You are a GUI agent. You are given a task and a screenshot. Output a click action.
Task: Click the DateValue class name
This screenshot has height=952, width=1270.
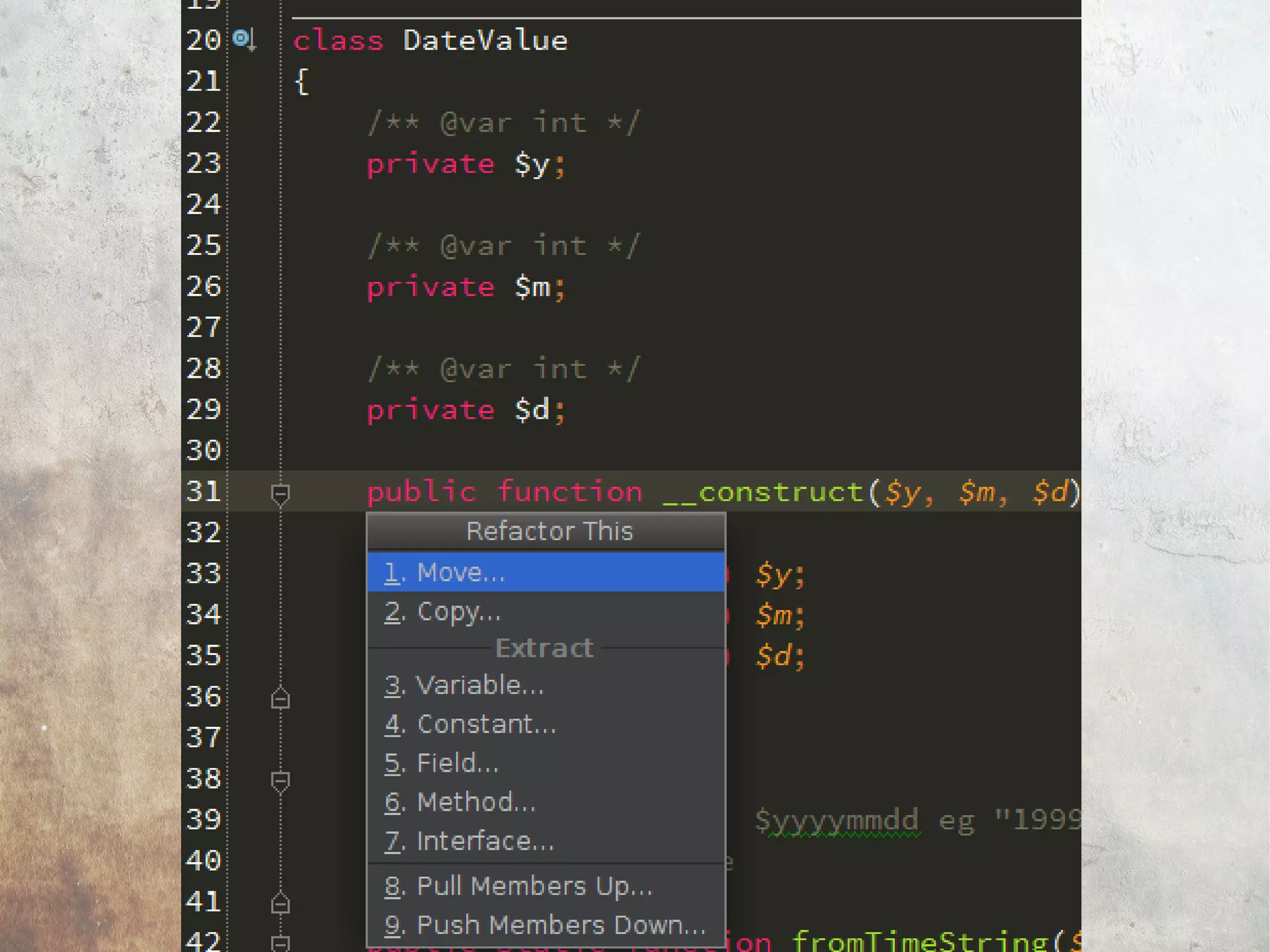[x=485, y=41]
